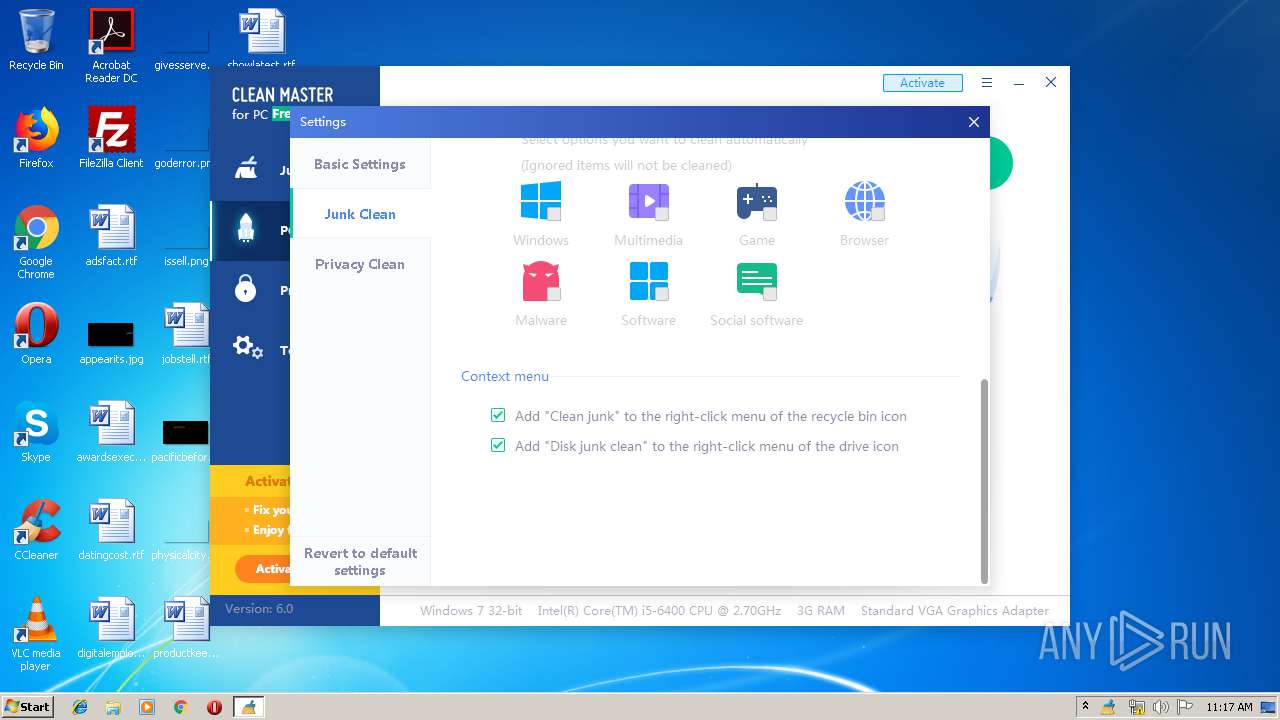This screenshot has height=720, width=1280.
Task: Click the "Context menu" section heading
Action: pos(505,376)
